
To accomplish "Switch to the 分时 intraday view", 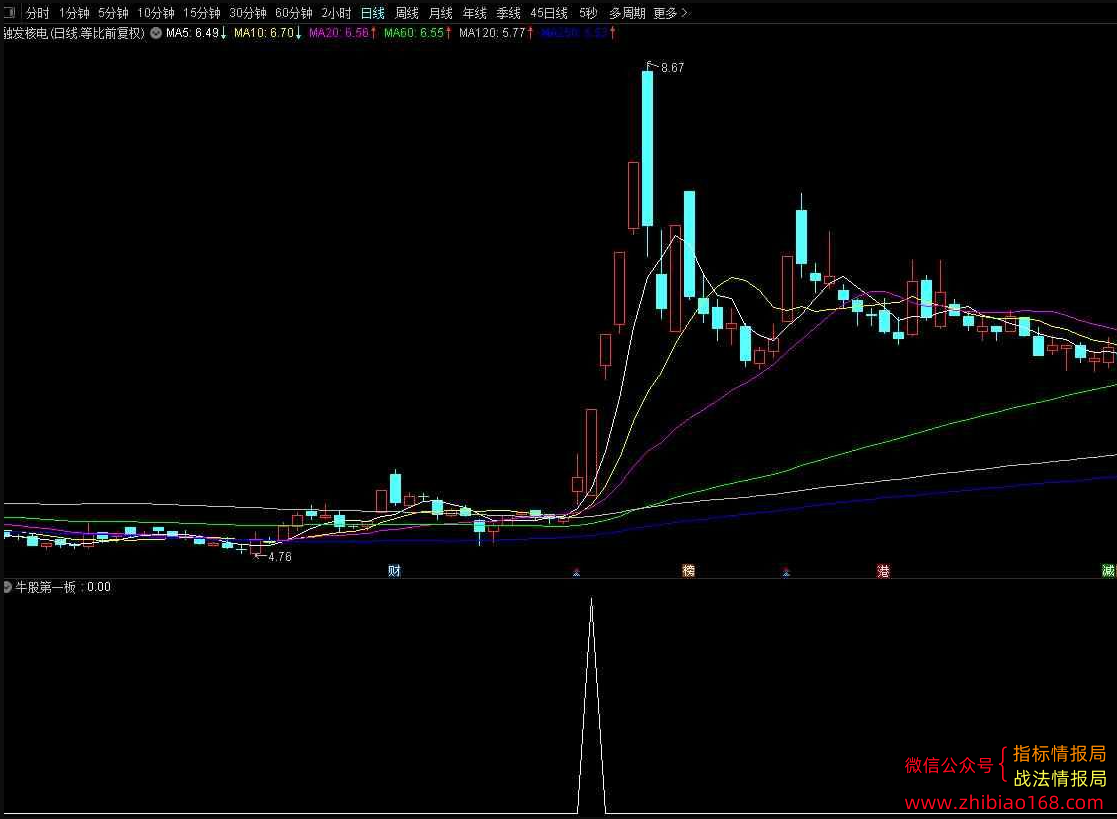I will point(37,13).
